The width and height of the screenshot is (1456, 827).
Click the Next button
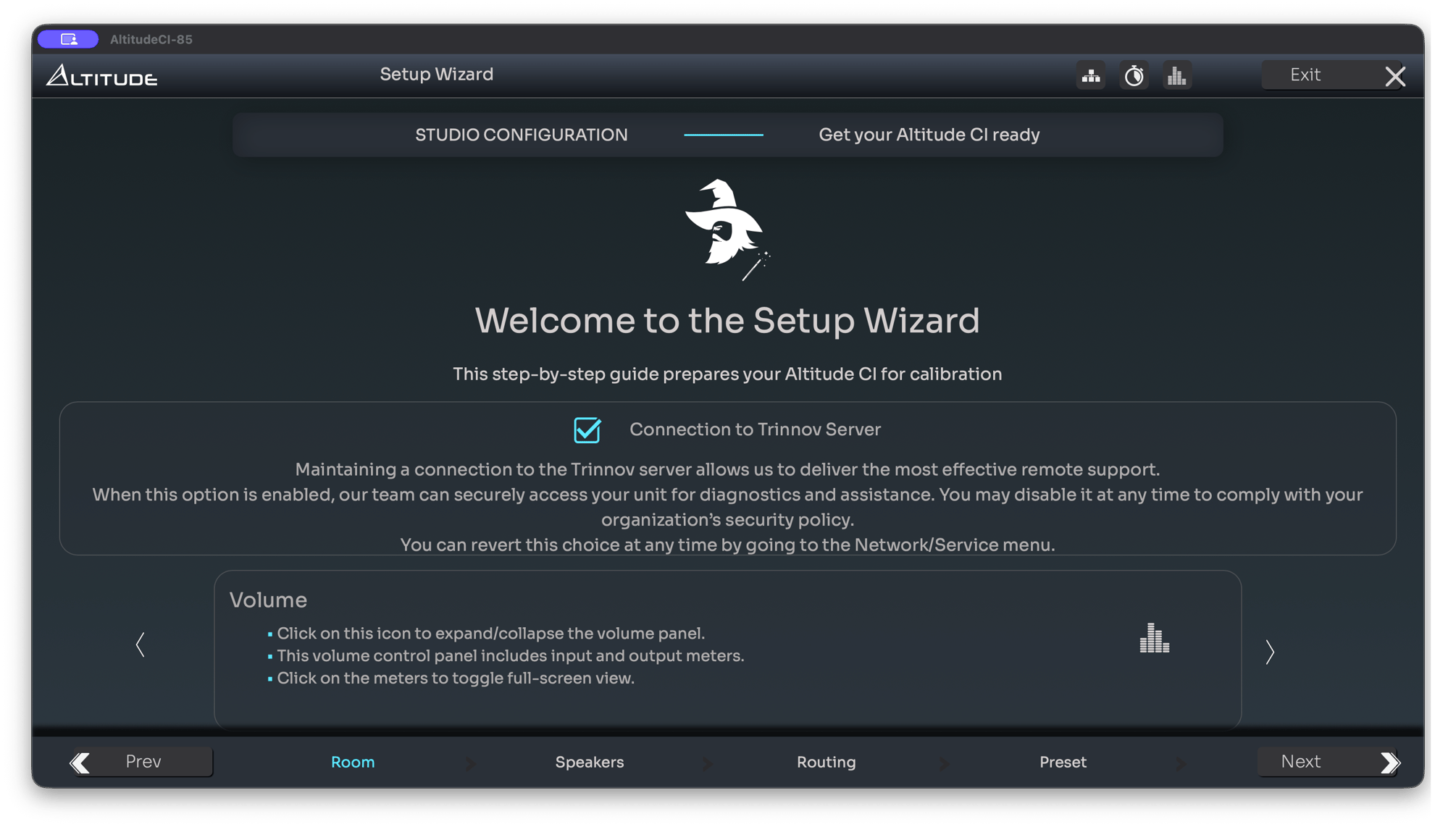(1329, 762)
